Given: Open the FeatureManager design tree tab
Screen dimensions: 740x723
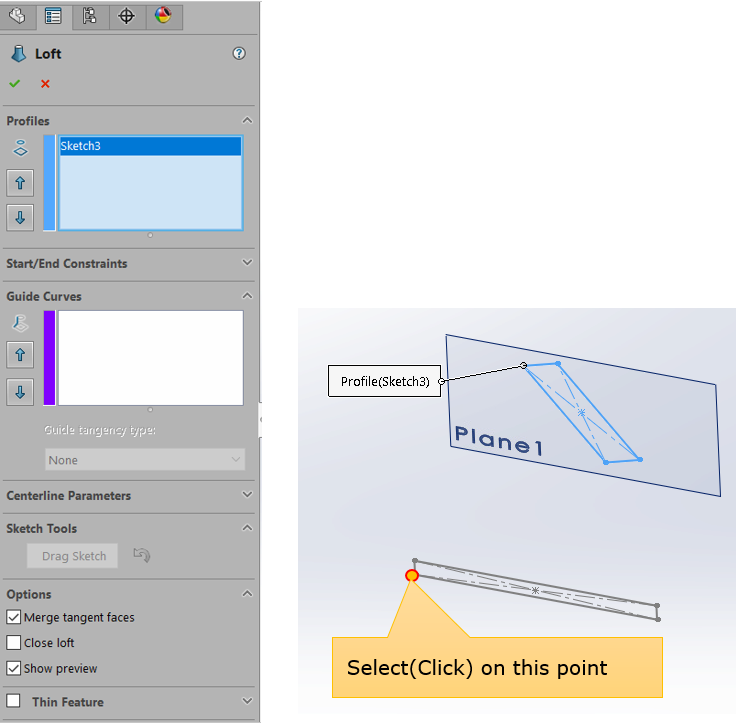Looking at the screenshot, I should point(17,16).
